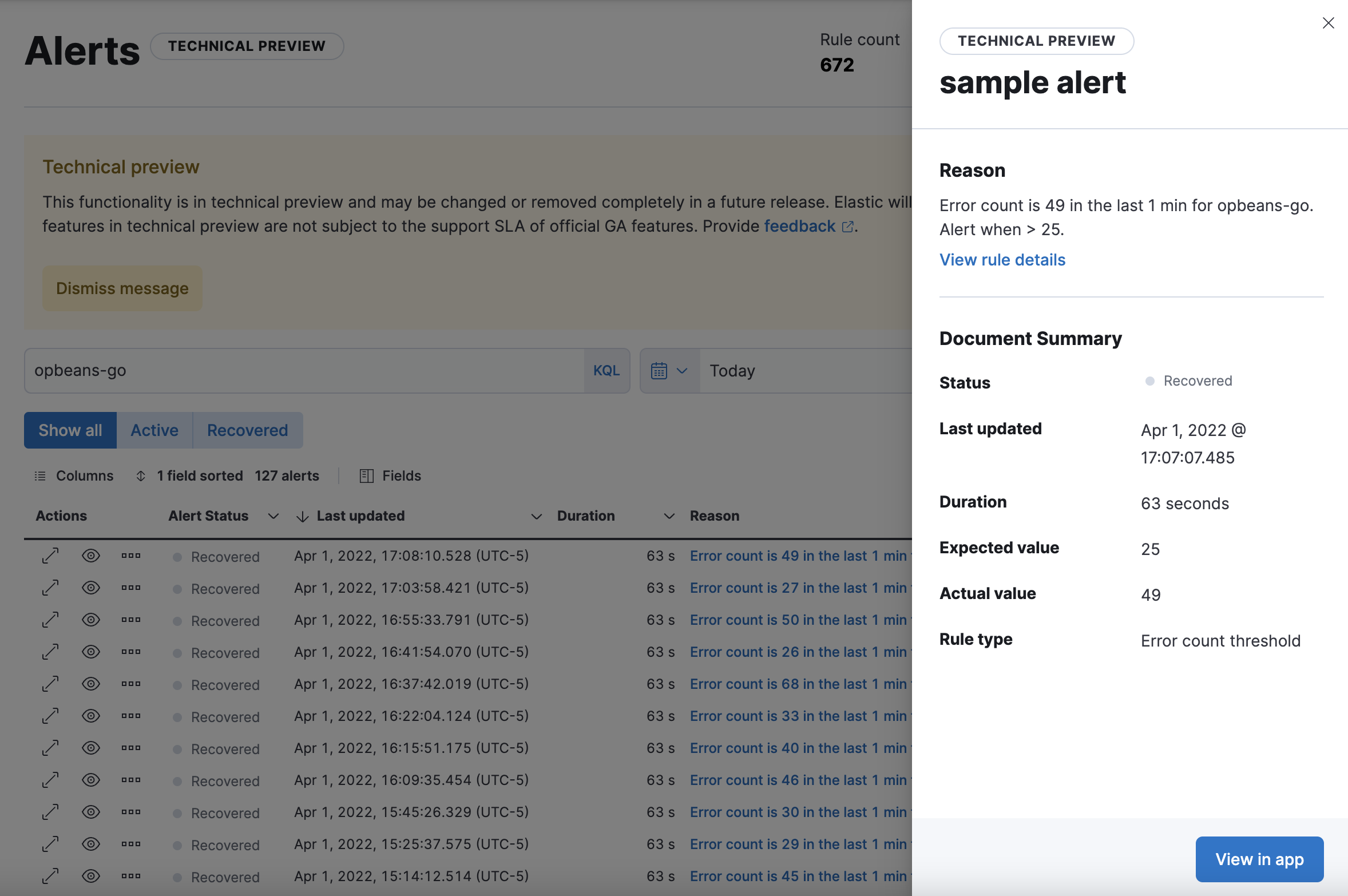Toggle to show Recovered alerts only
This screenshot has width=1348, height=896.
coord(247,429)
